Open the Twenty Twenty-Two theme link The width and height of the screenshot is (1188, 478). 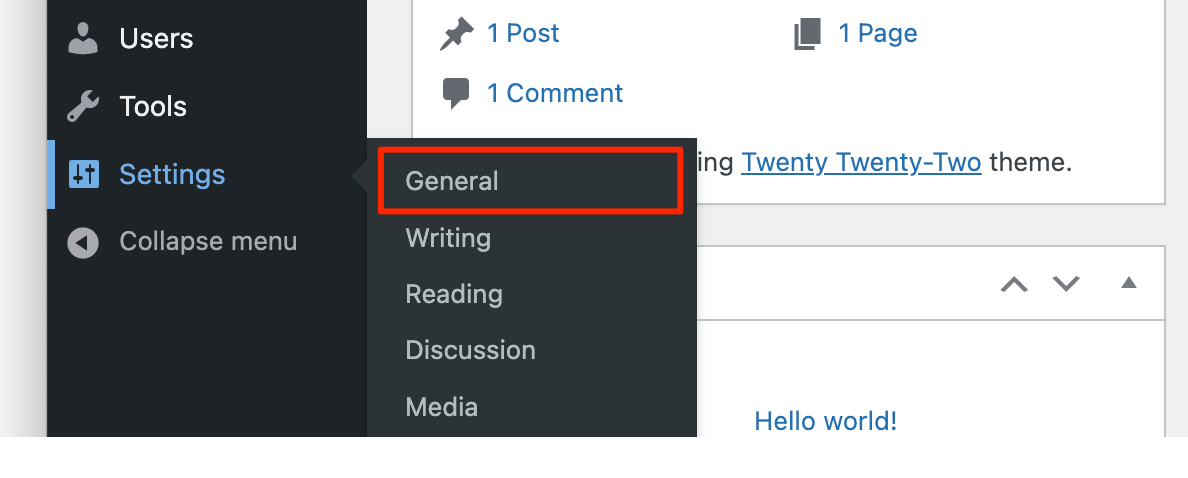[x=860, y=162]
